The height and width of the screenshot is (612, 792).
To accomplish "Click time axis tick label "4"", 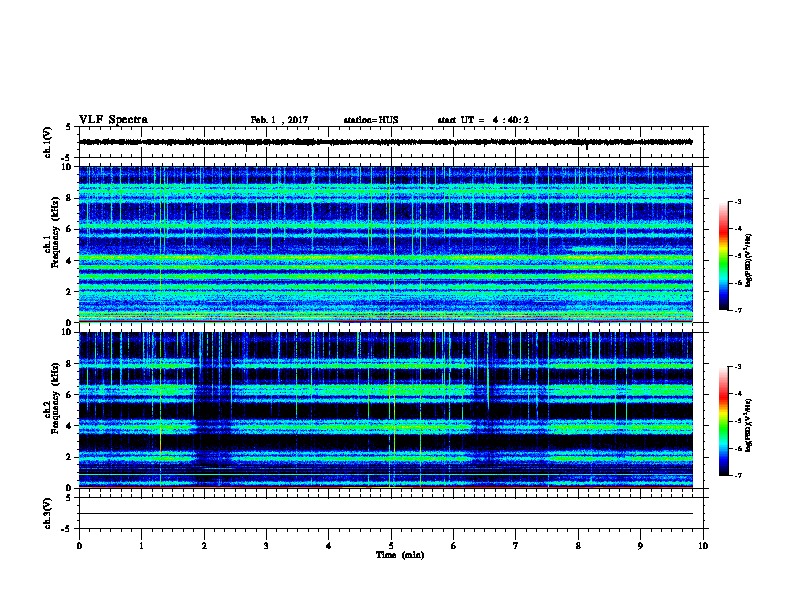I will pyautogui.click(x=329, y=546).
